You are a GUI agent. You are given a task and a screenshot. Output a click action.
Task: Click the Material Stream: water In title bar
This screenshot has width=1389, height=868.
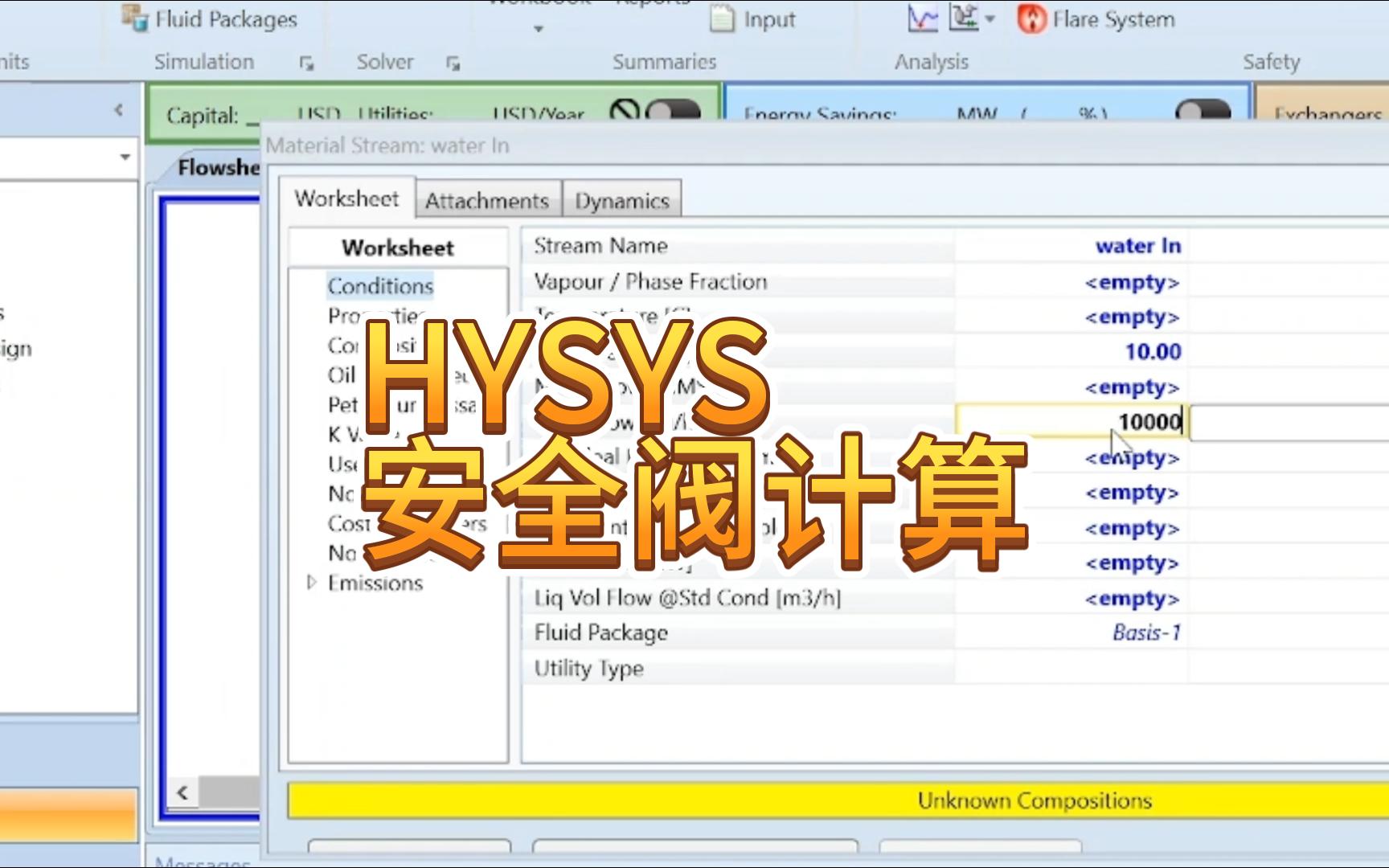826,145
